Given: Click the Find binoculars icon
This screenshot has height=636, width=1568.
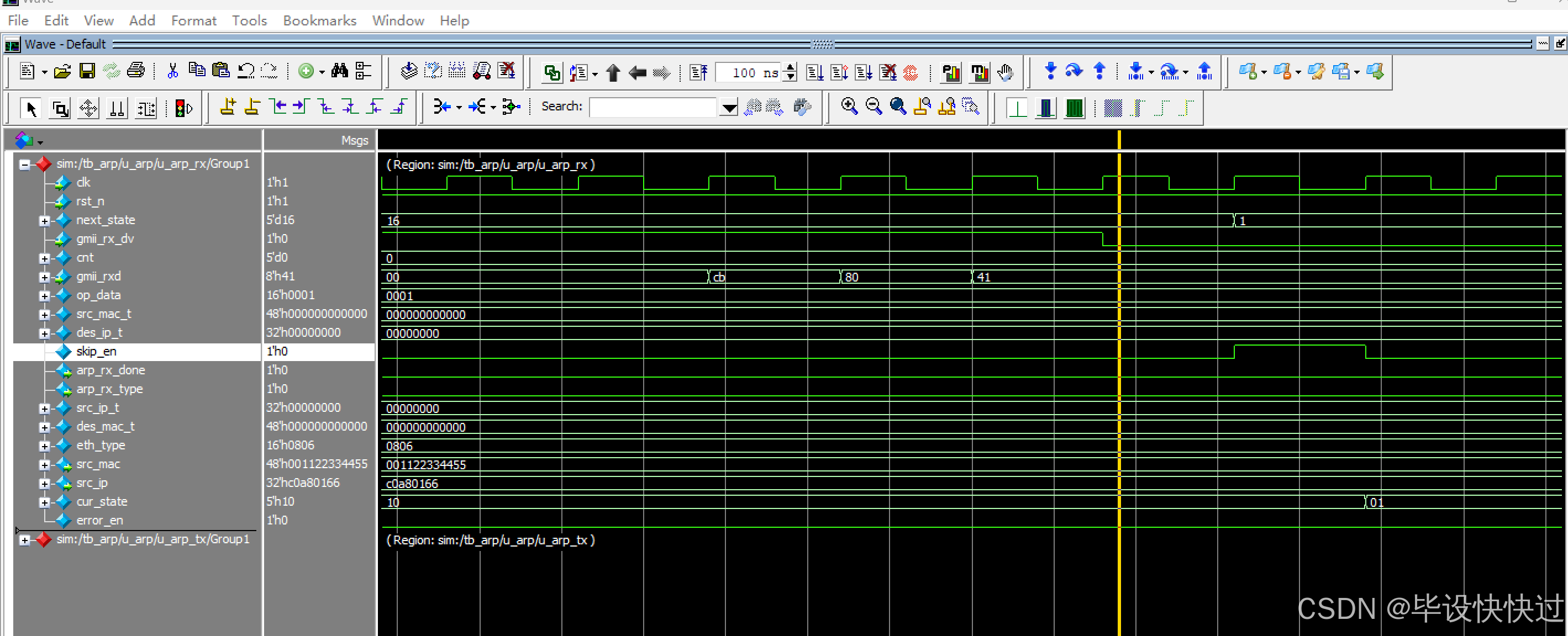Looking at the screenshot, I should 339,72.
